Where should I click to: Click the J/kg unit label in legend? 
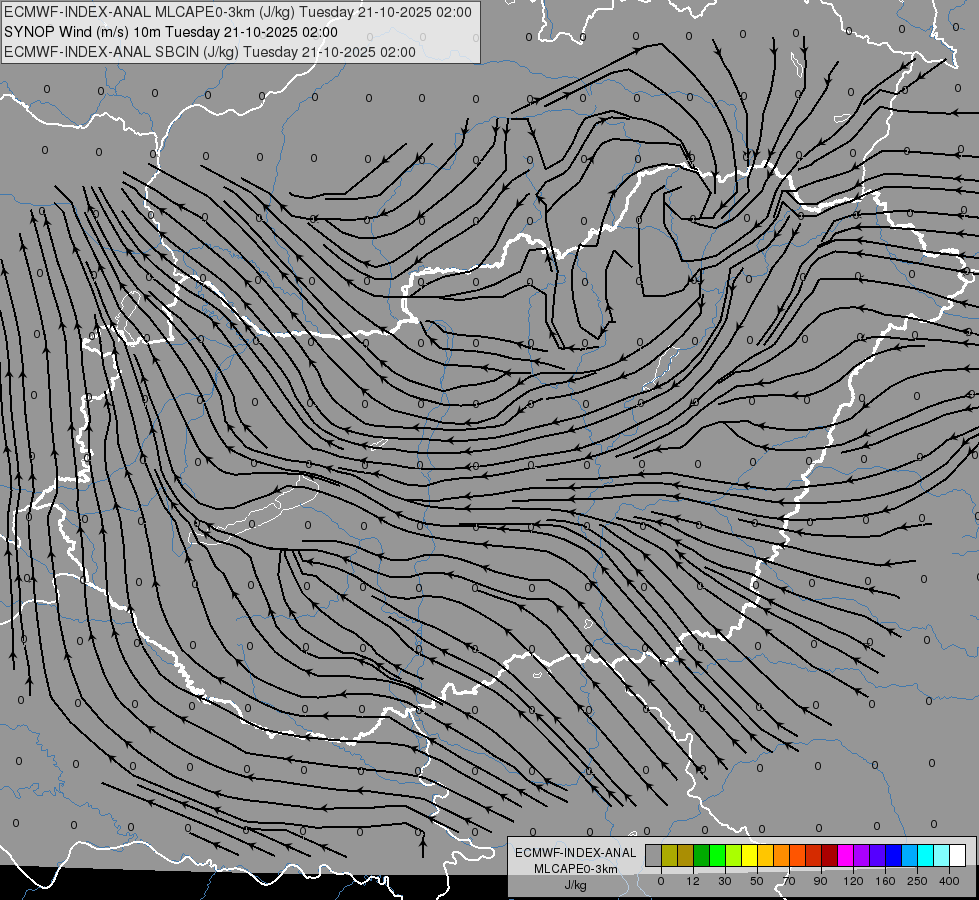[576, 885]
